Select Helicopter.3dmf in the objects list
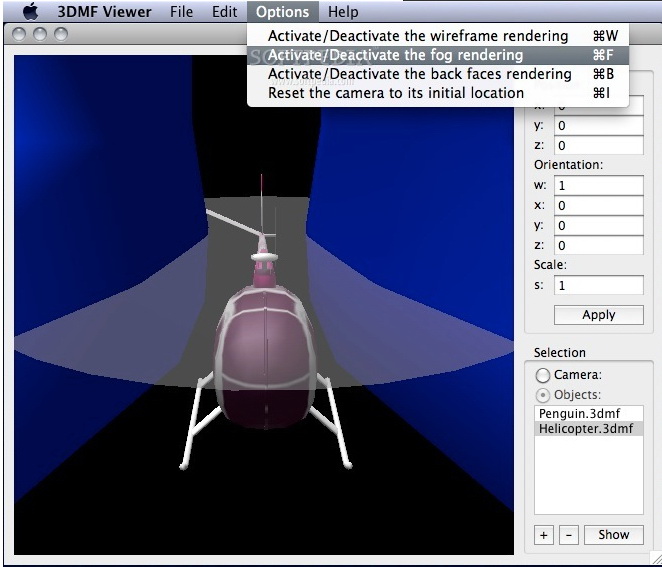662x567 pixels. pyautogui.click(x=589, y=429)
